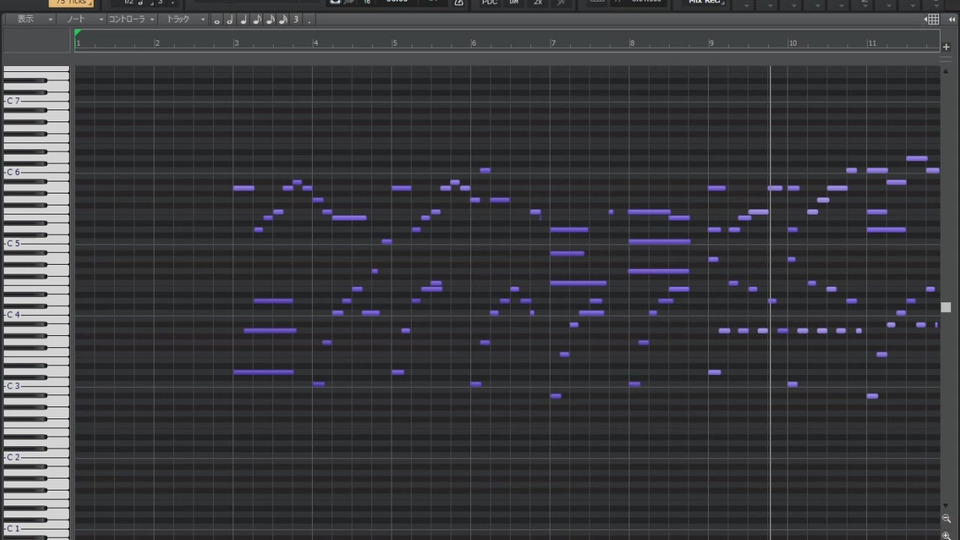The image size is (960, 540).
Task: Click measure 6 on the ruler
Action: point(473,43)
